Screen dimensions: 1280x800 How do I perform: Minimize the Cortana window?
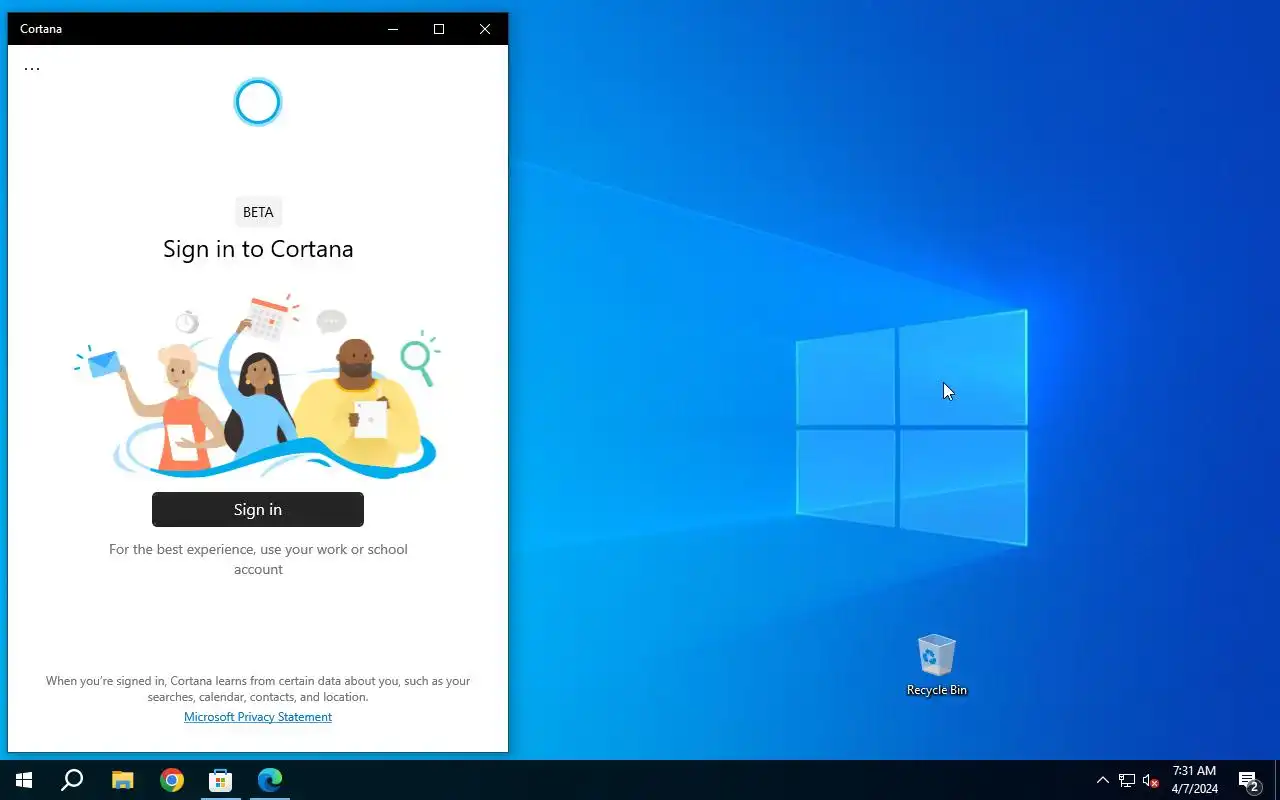click(x=393, y=29)
